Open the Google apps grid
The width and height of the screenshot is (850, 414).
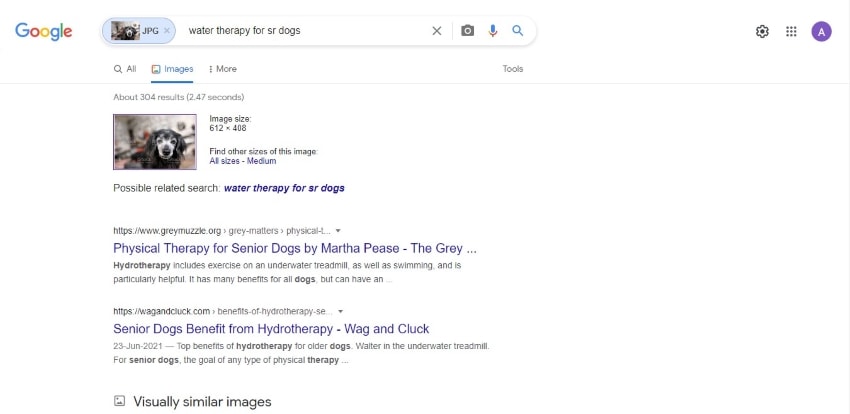pos(791,31)
